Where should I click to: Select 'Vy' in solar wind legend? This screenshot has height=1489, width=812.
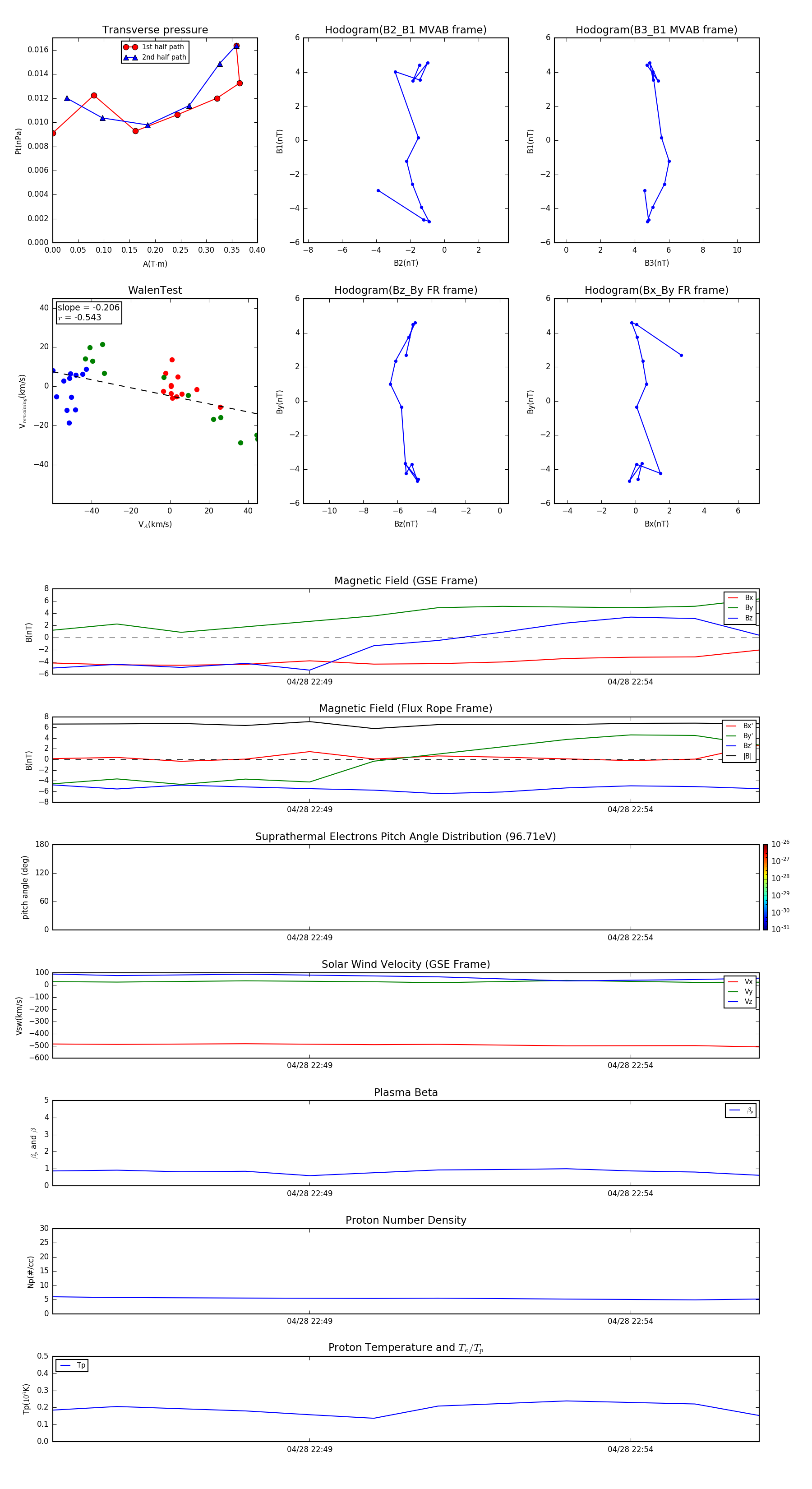point(741,991)
